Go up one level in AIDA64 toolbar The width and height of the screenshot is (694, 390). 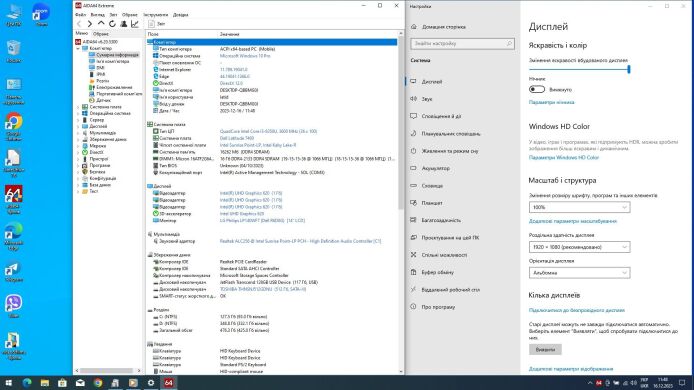101,24
